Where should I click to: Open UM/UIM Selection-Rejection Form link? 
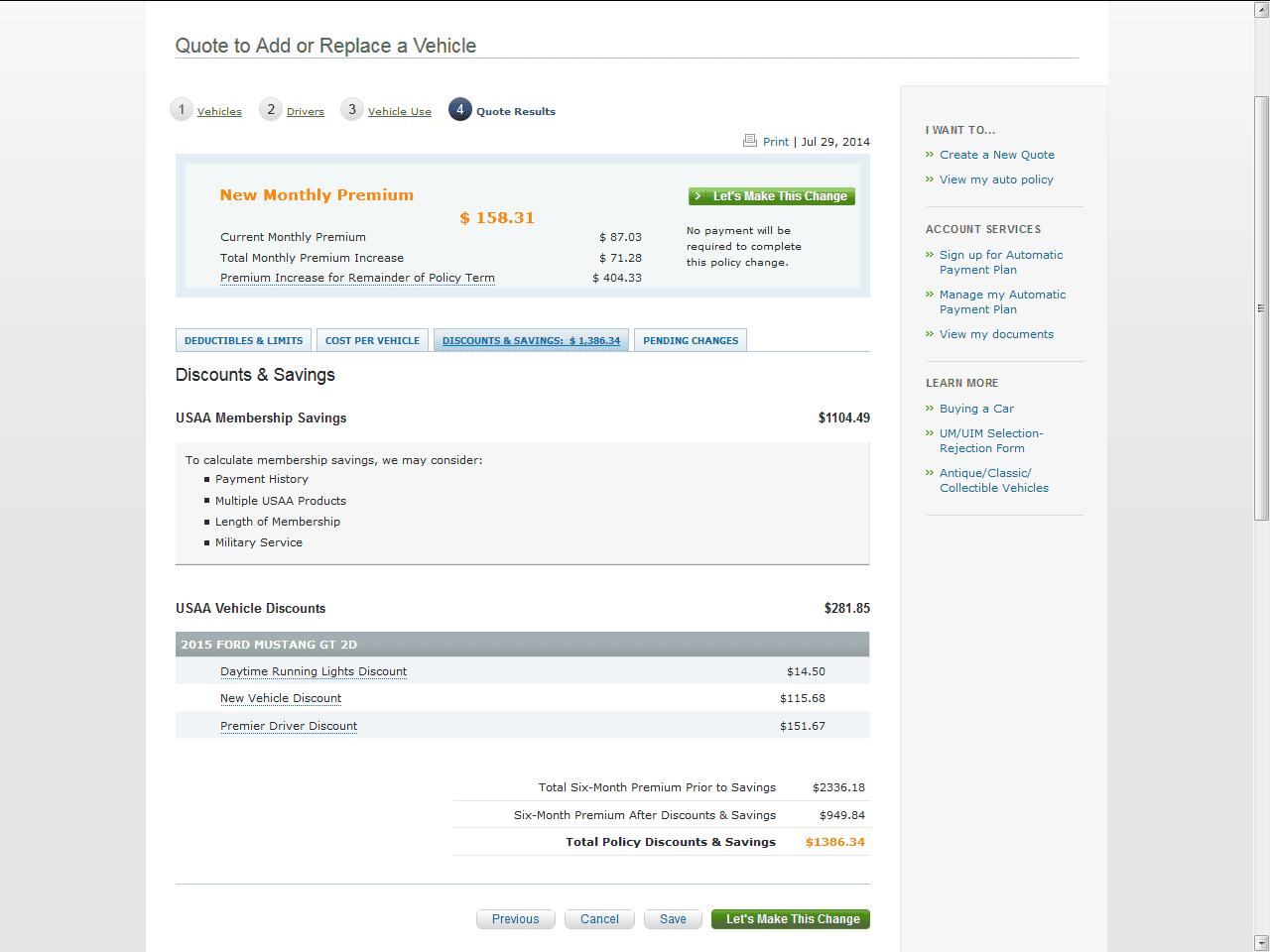click(x=991, y=440)
